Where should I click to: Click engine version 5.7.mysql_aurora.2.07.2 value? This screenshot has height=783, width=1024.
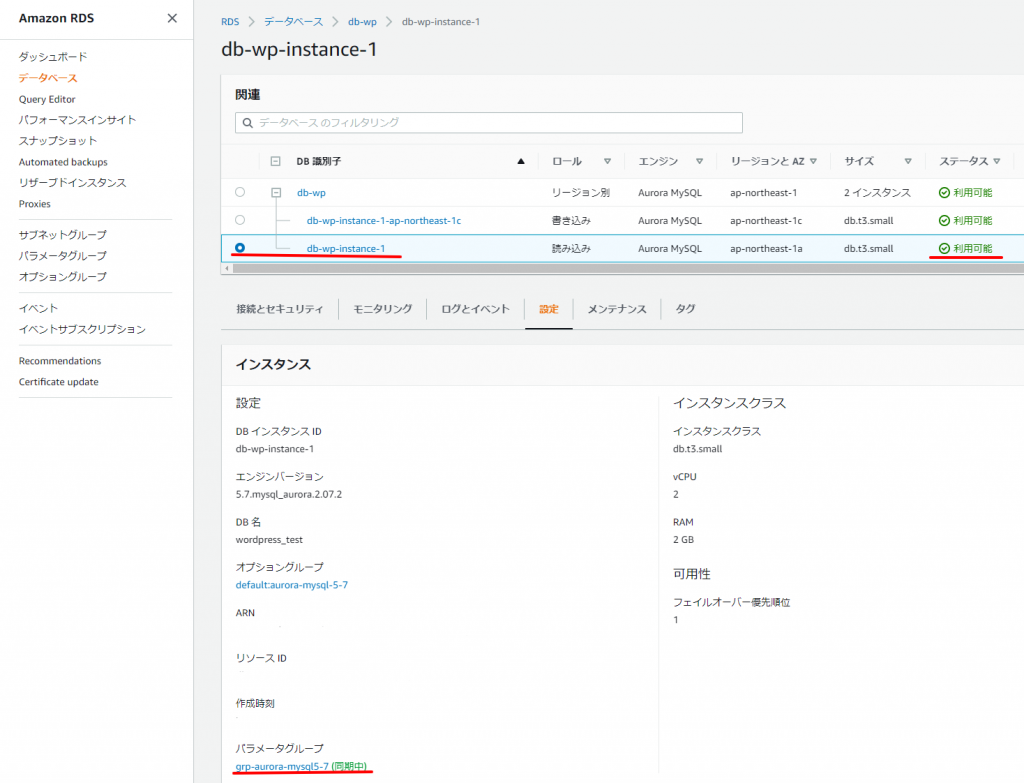[289, 494]
